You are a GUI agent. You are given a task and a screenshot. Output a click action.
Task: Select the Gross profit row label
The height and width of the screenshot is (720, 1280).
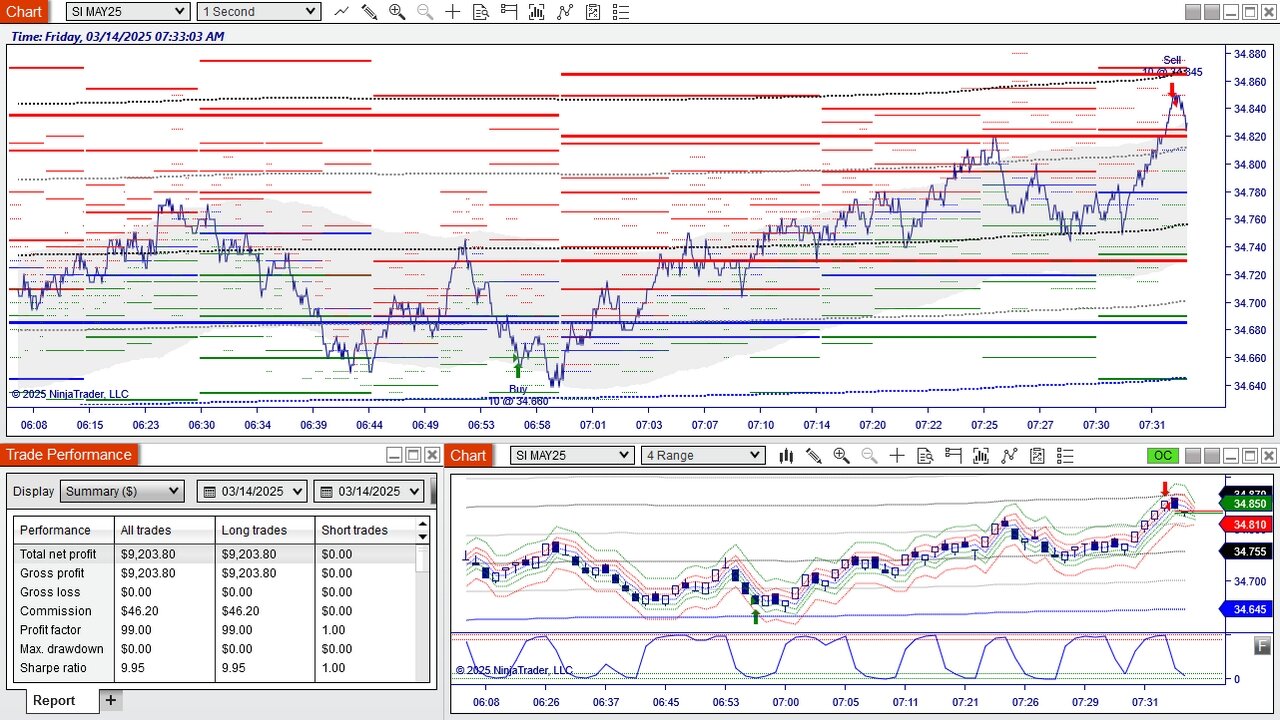52,573
